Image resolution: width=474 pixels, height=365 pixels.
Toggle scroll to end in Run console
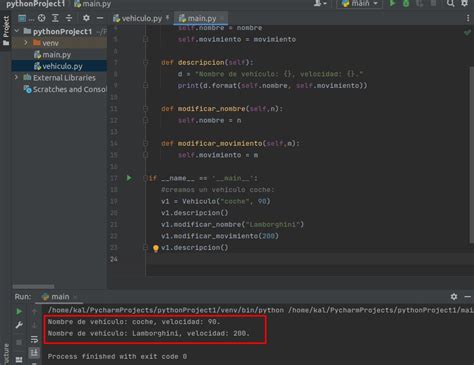(x=34, y=353)
